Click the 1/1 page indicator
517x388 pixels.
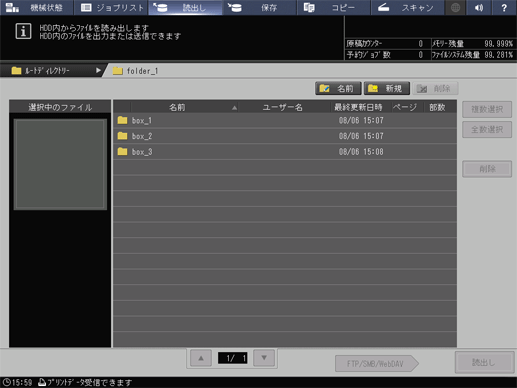pos(232,358)
